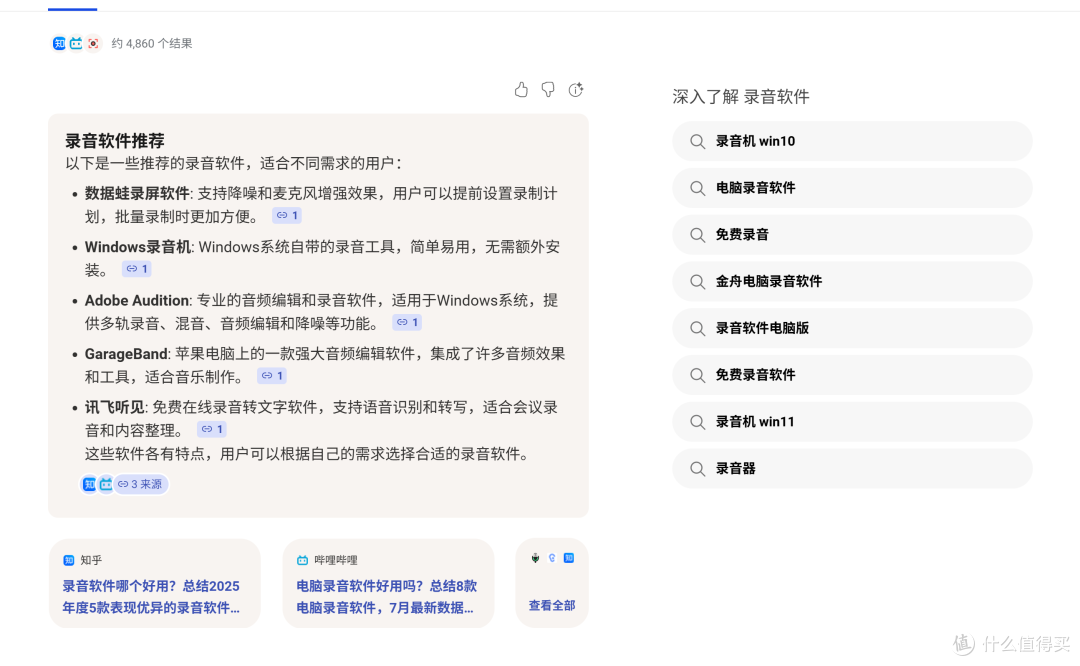Click the ear-shaped icon on the 查看全部 card
This screenshot has width=1080, height=666.
552,558
